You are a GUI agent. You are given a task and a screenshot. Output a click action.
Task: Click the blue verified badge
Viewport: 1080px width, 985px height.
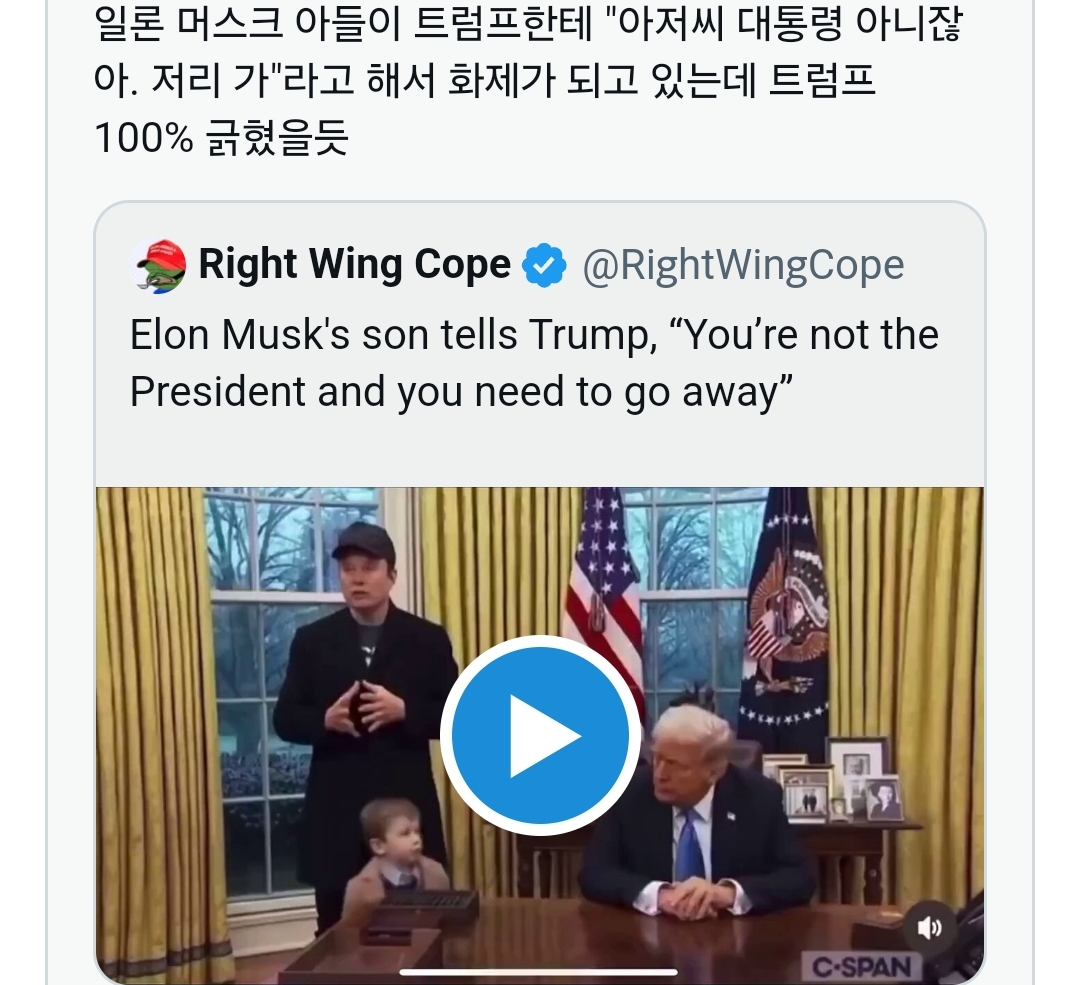click(545, 266)
